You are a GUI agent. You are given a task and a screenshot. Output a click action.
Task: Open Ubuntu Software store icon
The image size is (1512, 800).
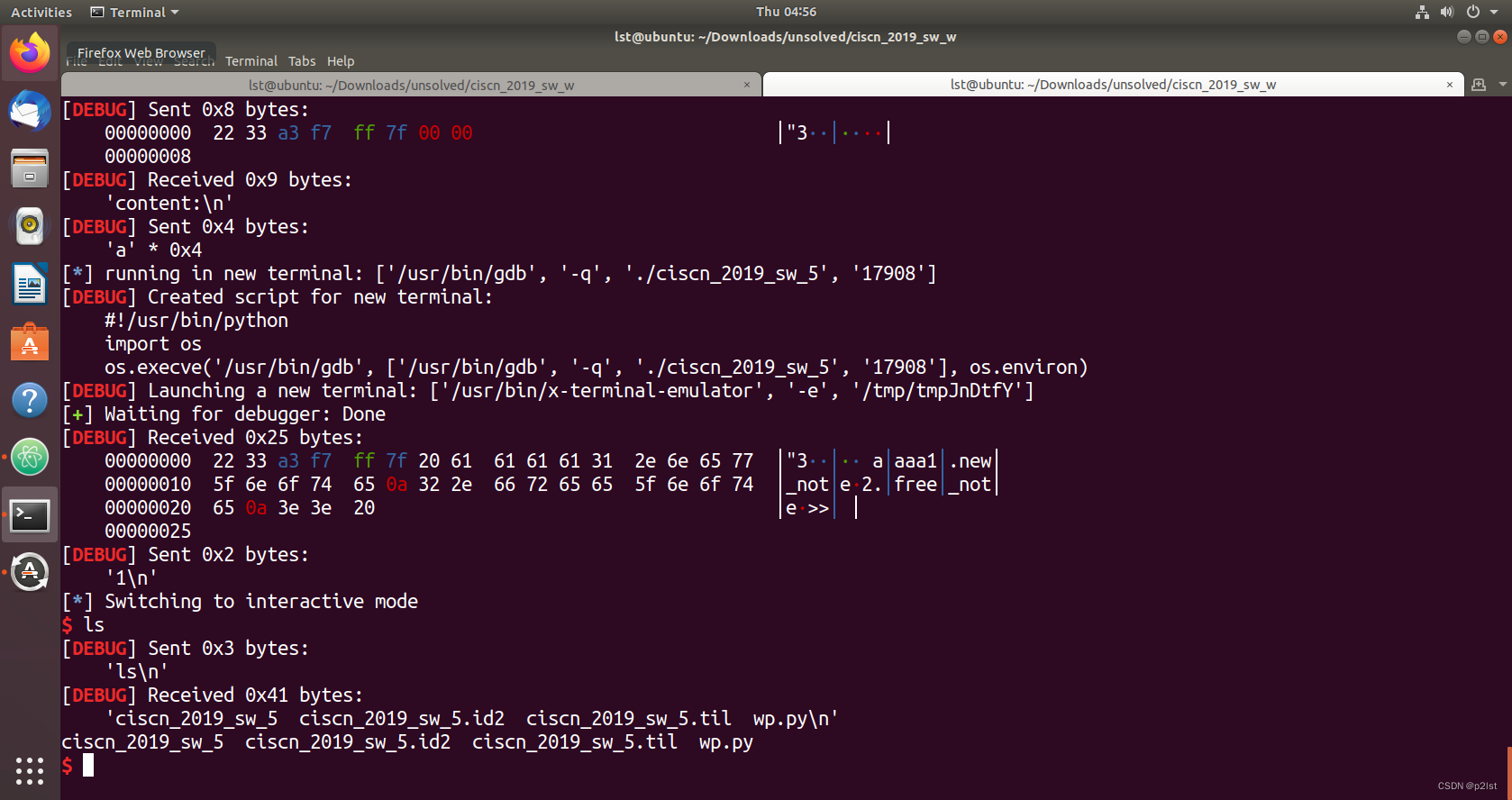30,342
